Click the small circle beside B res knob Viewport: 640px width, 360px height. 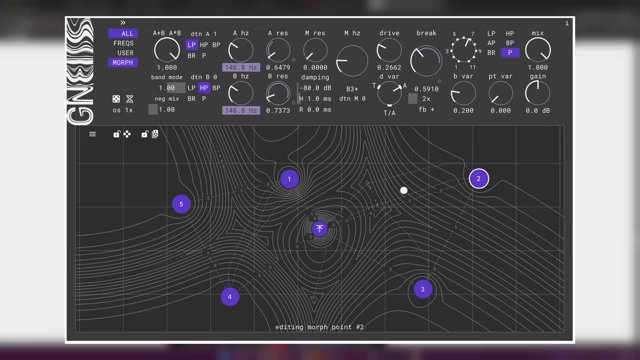pos(293,103)
